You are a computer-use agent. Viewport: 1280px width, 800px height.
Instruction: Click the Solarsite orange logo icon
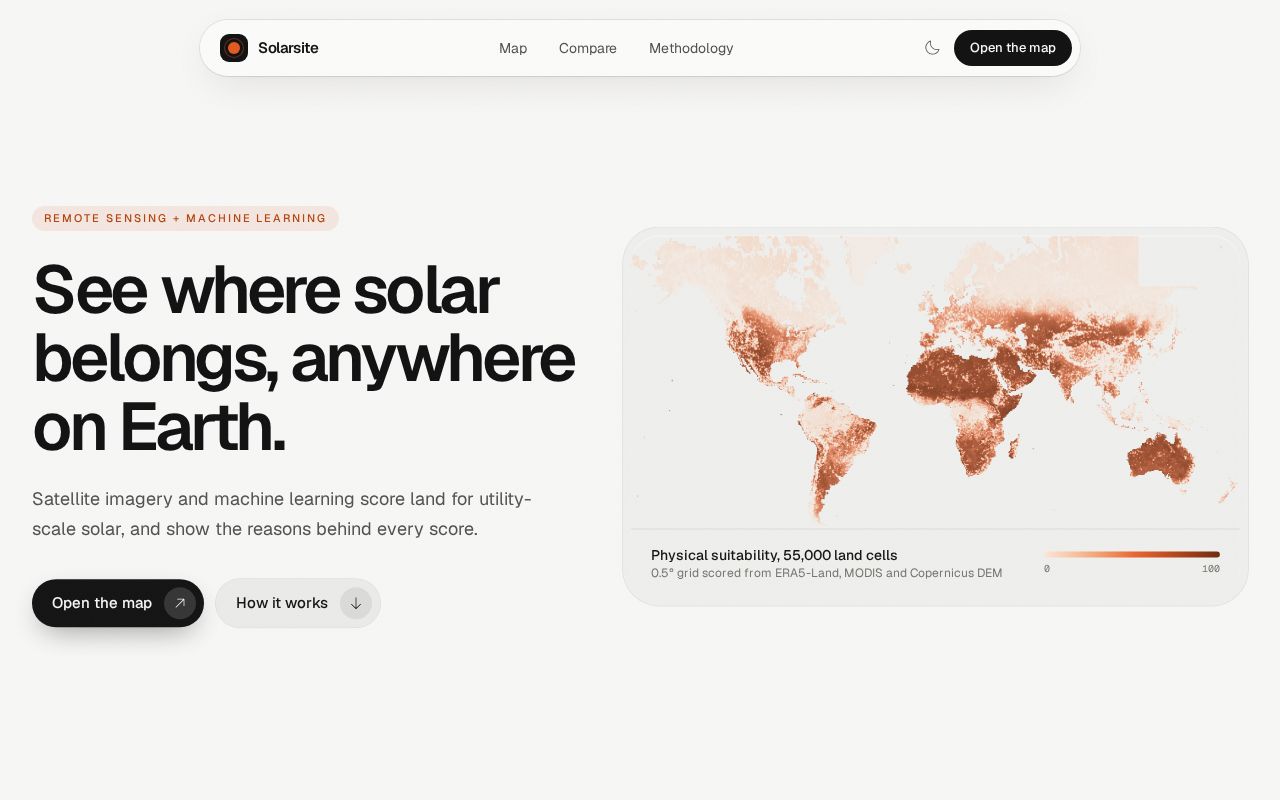tap(234, 48)
